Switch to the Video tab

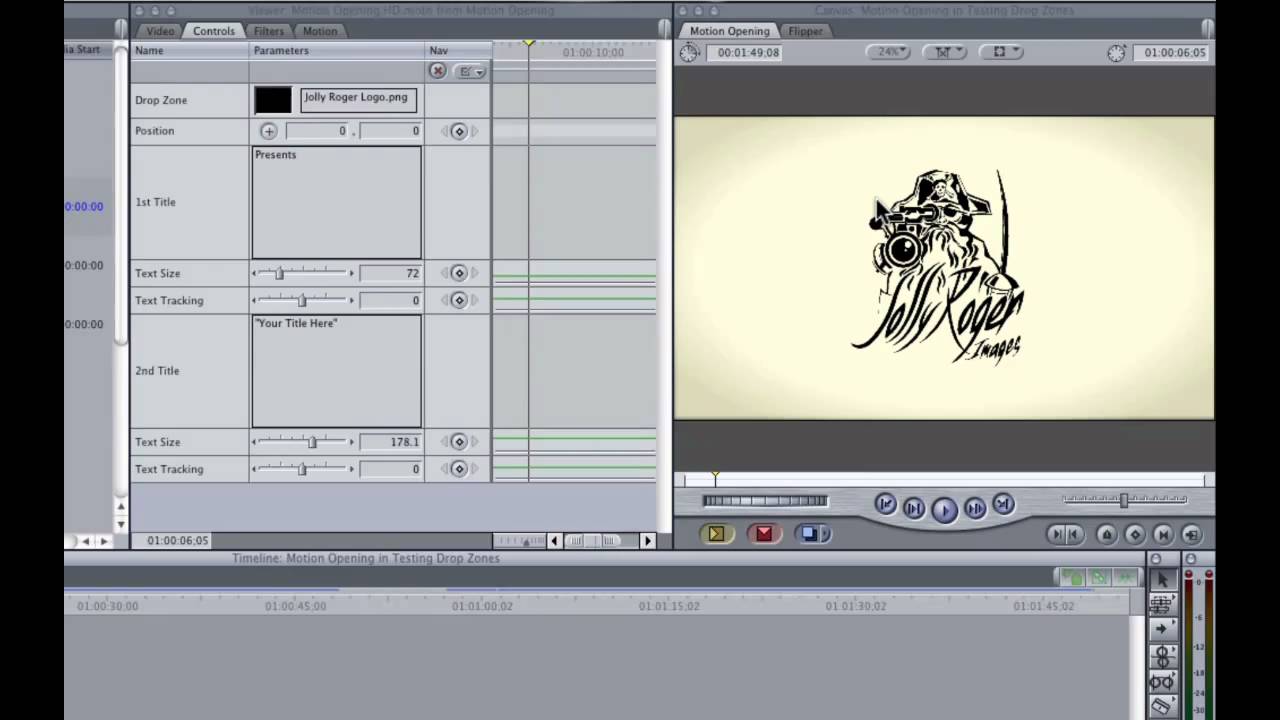pyautogui.click(x=160, y=31)
